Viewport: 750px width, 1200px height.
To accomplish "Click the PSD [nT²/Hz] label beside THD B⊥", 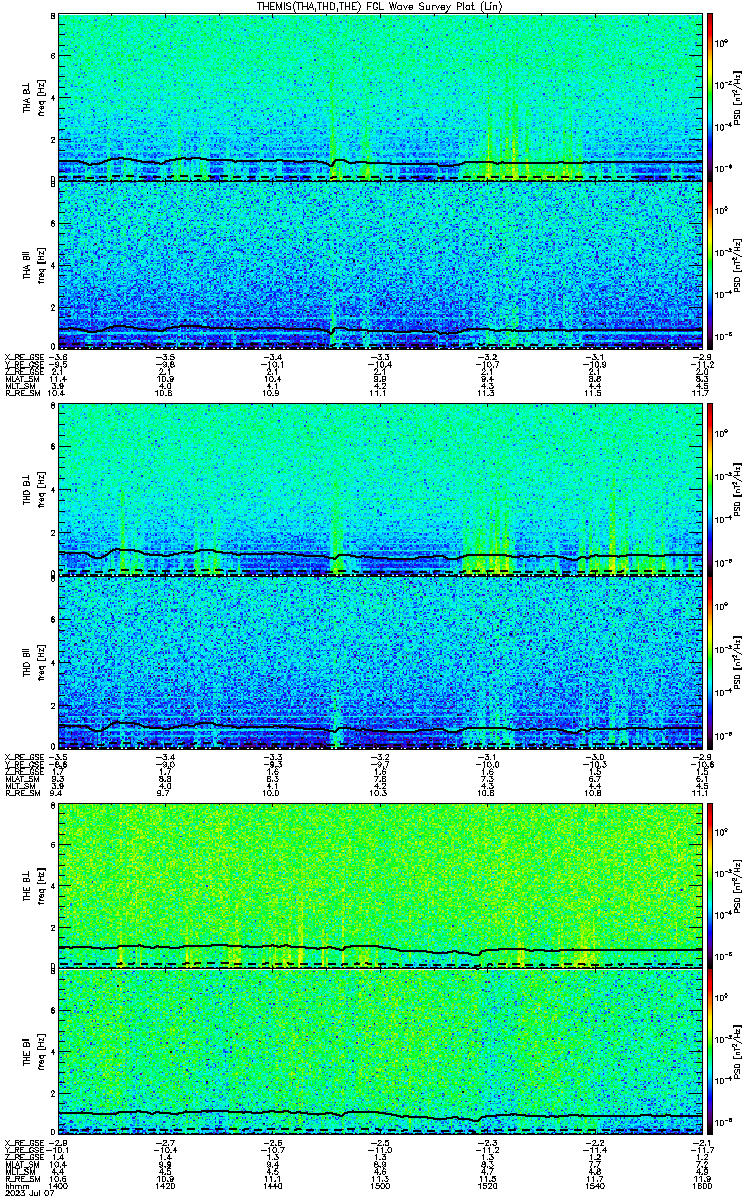I will click(x=738, y=491).
